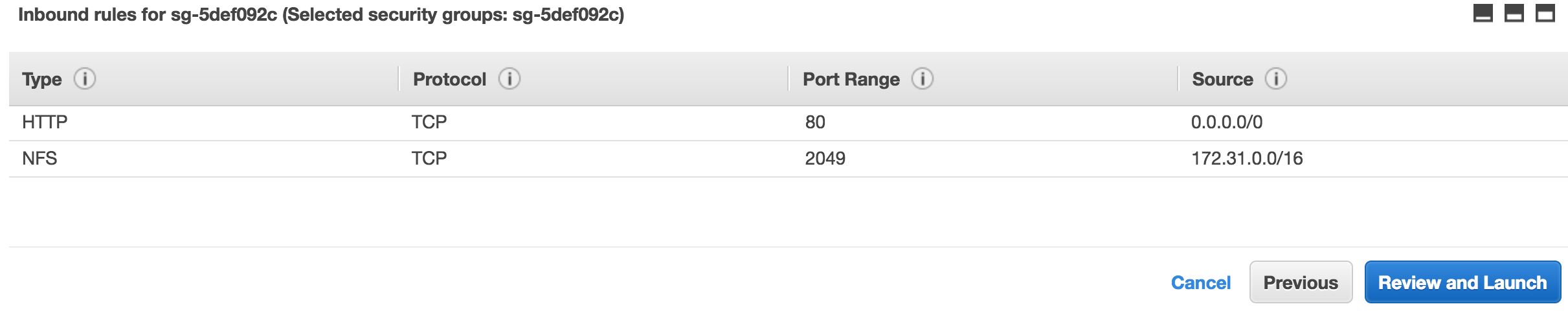Open the Port Range info tooltip icon
Image resolution: width=1568 pixels, height=315 pixels.
click(x=923, y=79)
